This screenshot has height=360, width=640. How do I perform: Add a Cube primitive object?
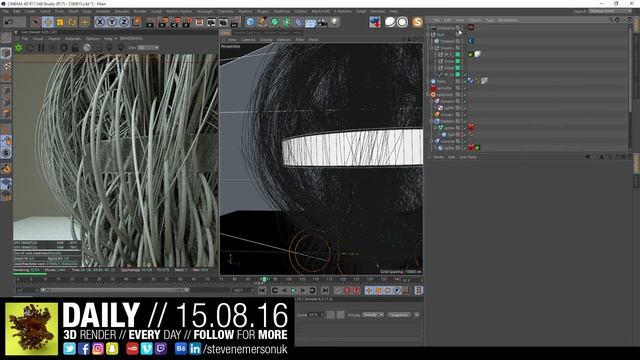251,22
